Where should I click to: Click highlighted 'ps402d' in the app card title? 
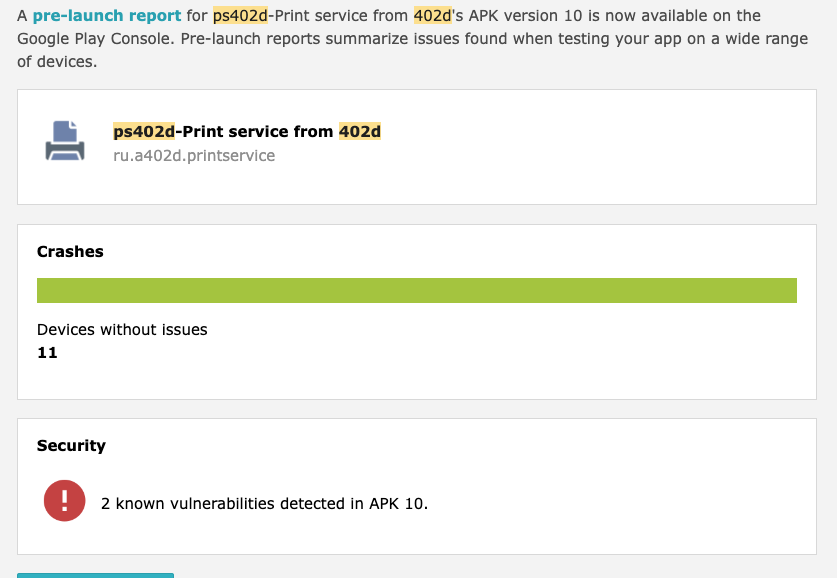(144, 131)
